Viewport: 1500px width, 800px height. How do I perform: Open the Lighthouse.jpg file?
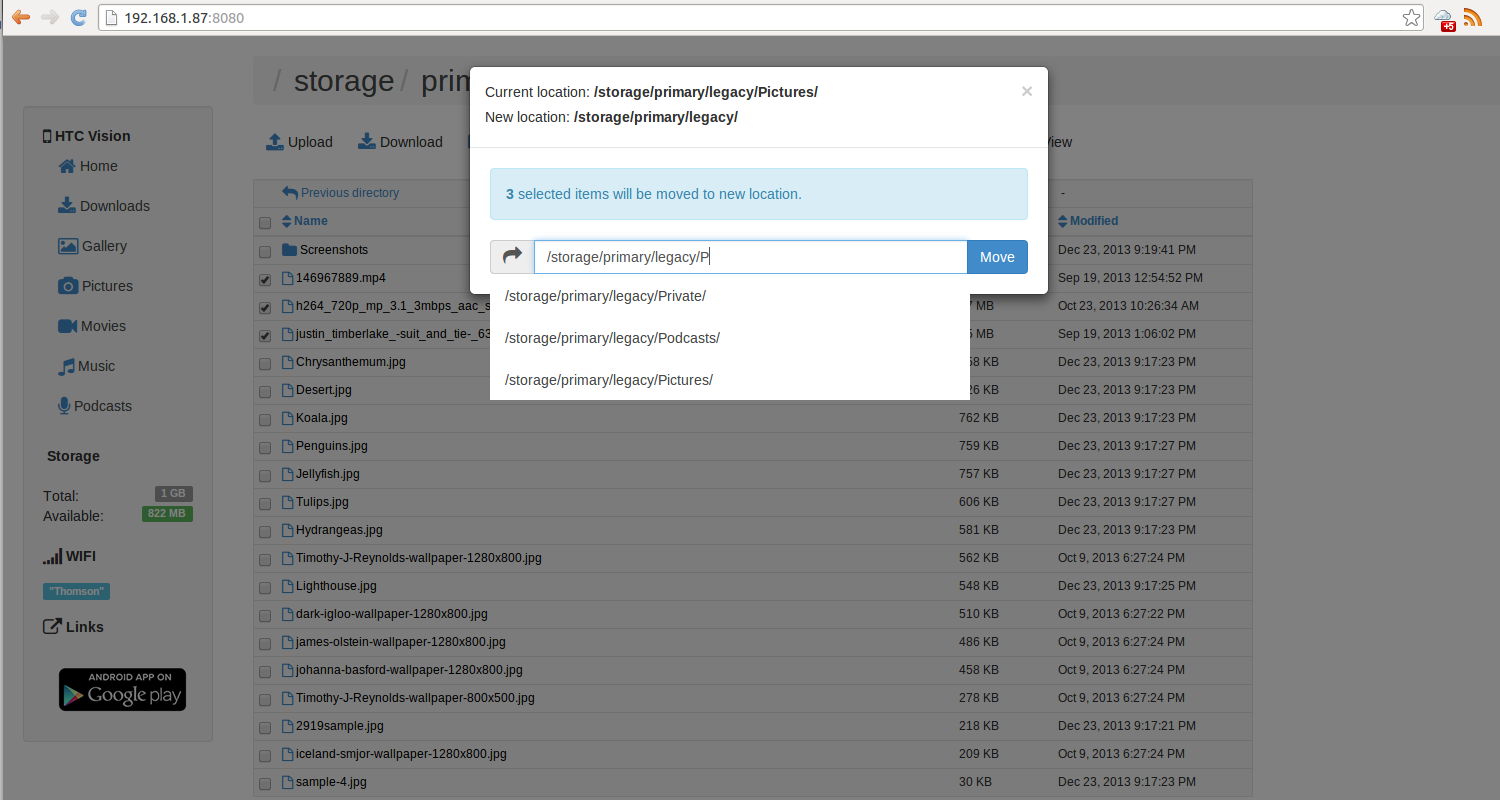(x=336, y=586)
